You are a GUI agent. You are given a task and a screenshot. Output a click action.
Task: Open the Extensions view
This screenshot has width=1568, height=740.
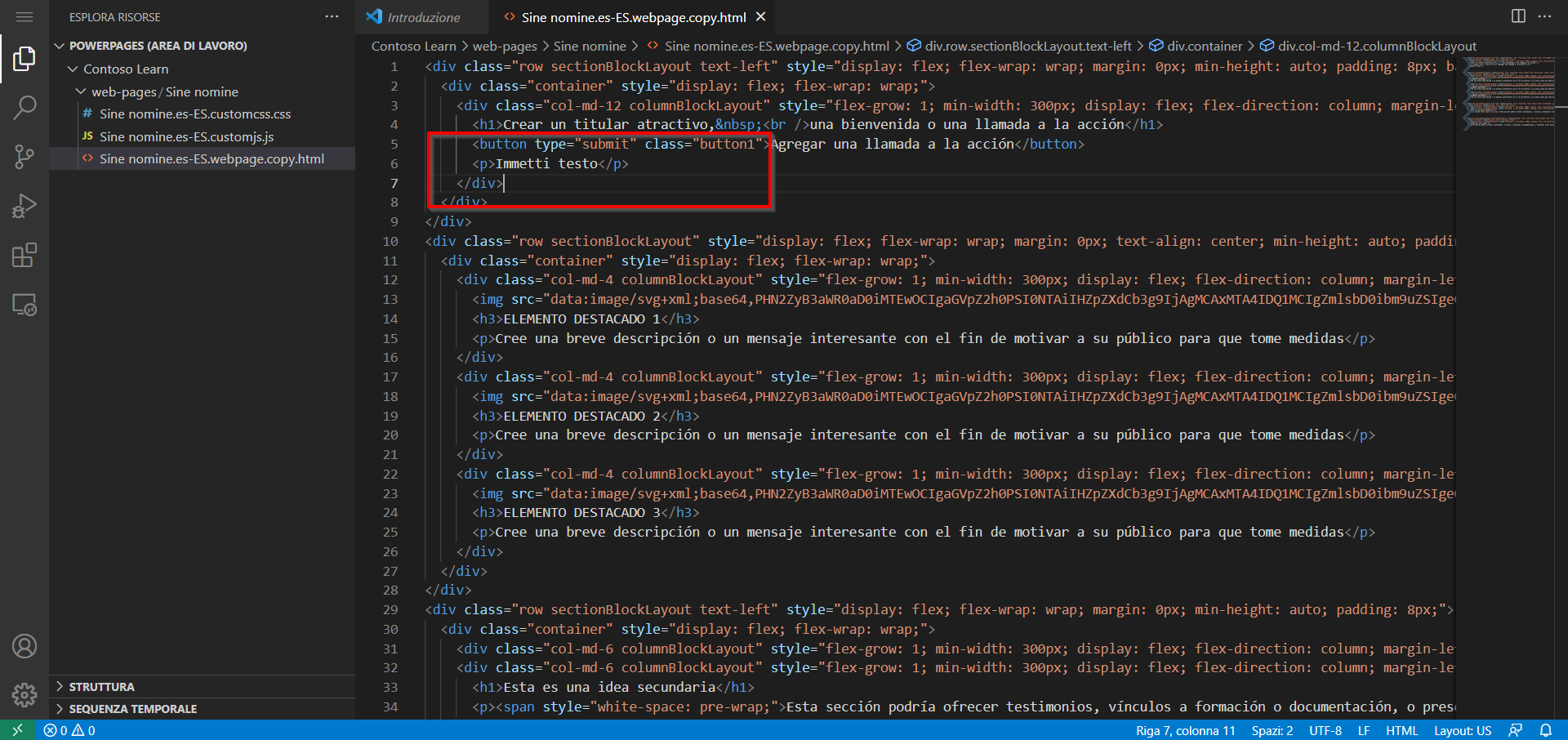click(x=24, y=255)
